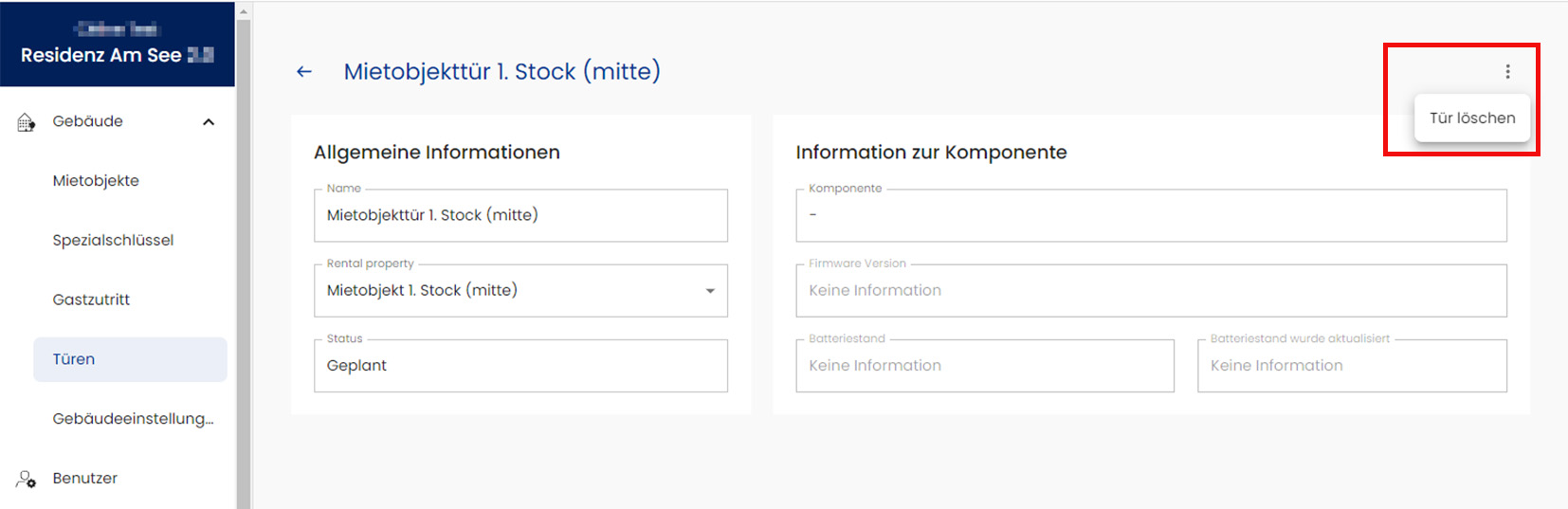Image resolution: width=1568 pixels, height=509 pixels.
Task: Open Gebäudeeinstellungen sidebar item
Action: 133,419
